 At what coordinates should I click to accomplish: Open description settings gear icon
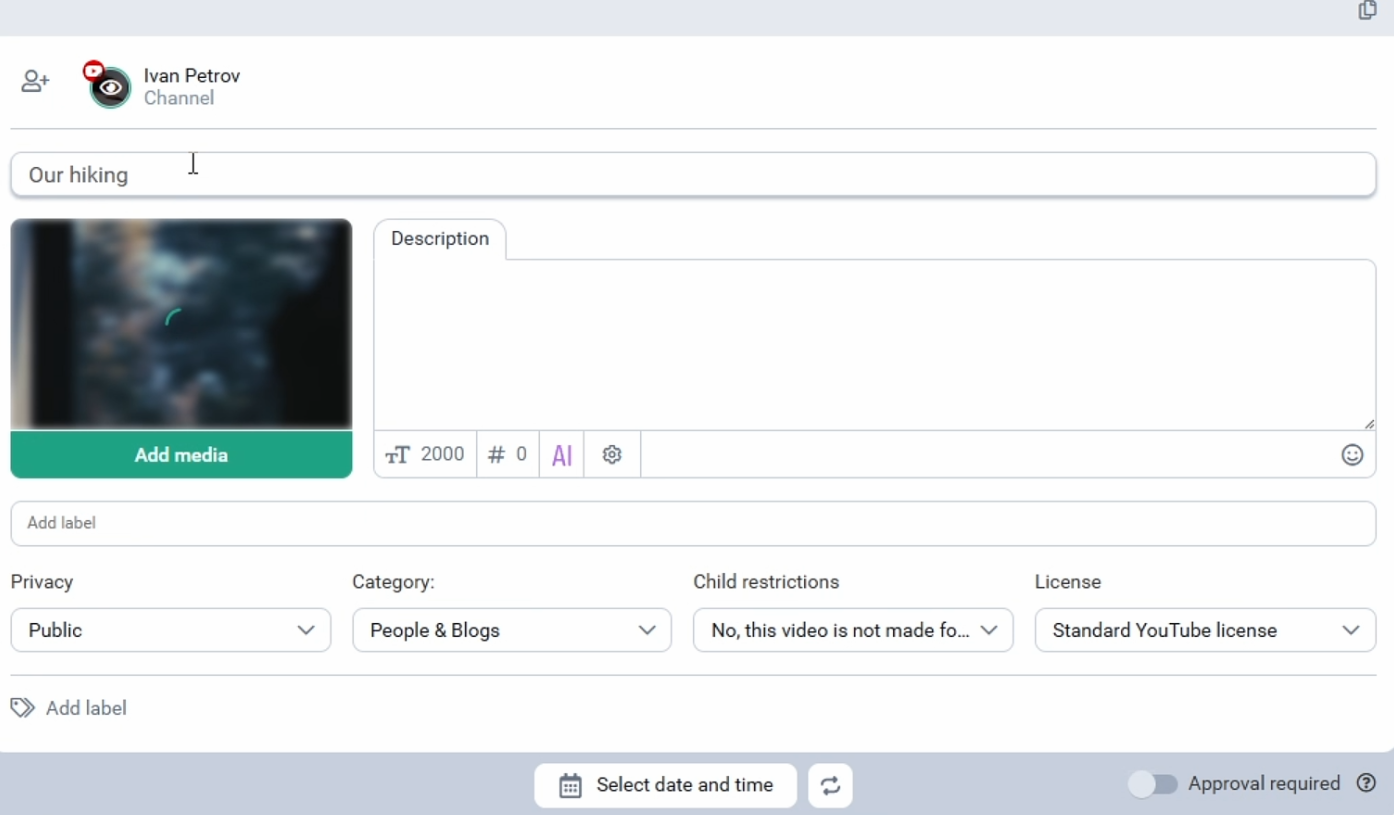(612, 455)
